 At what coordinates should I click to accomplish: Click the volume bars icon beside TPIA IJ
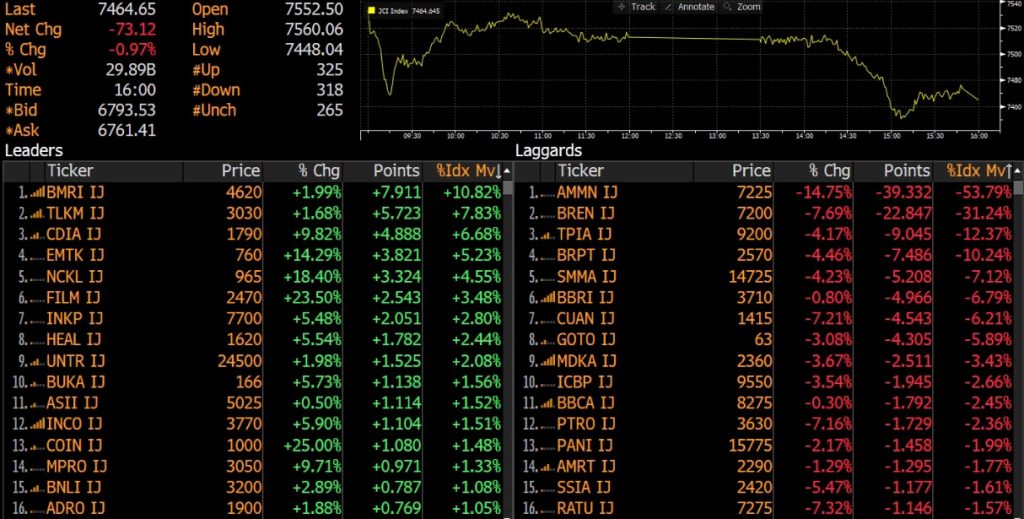[x=548, y=234]
